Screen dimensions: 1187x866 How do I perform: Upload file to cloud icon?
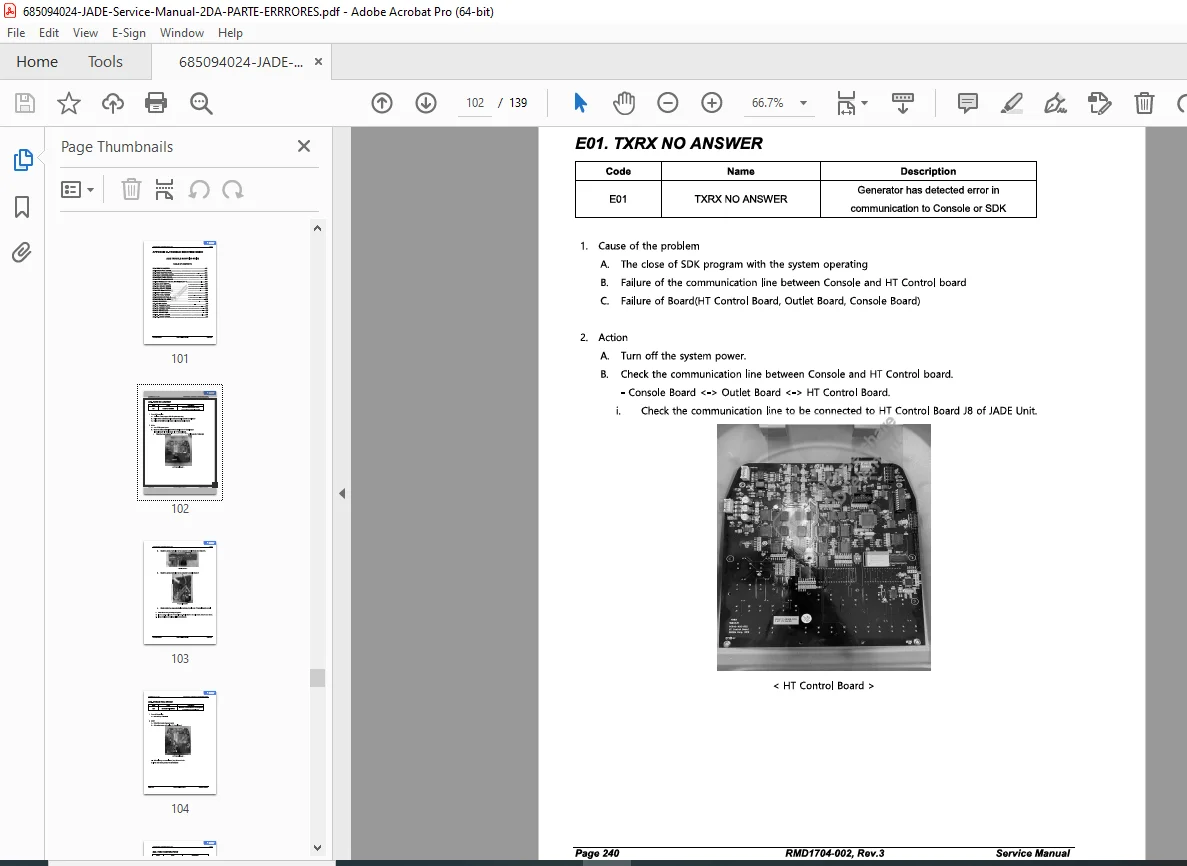coord(113,103)
